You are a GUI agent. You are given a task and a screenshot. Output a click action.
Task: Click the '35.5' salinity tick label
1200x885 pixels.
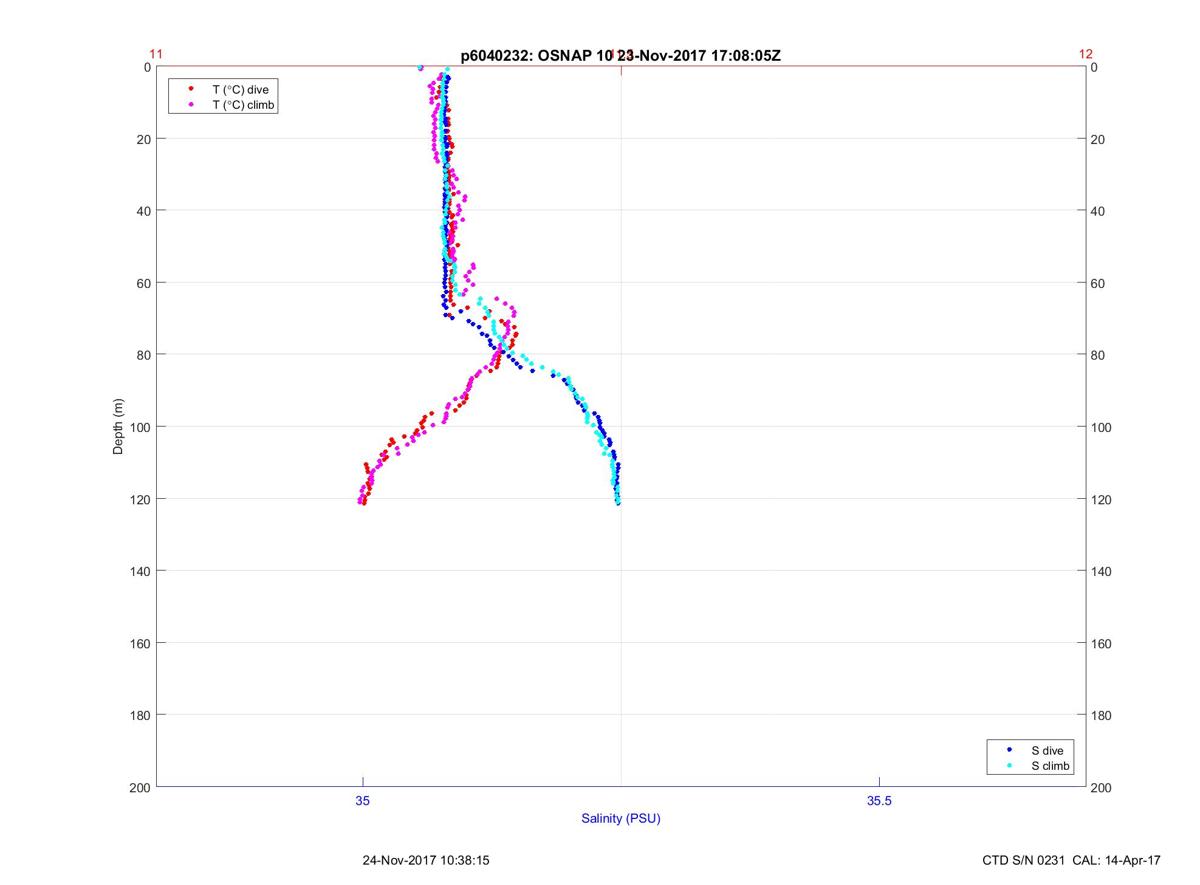click(x=879, y=800)
